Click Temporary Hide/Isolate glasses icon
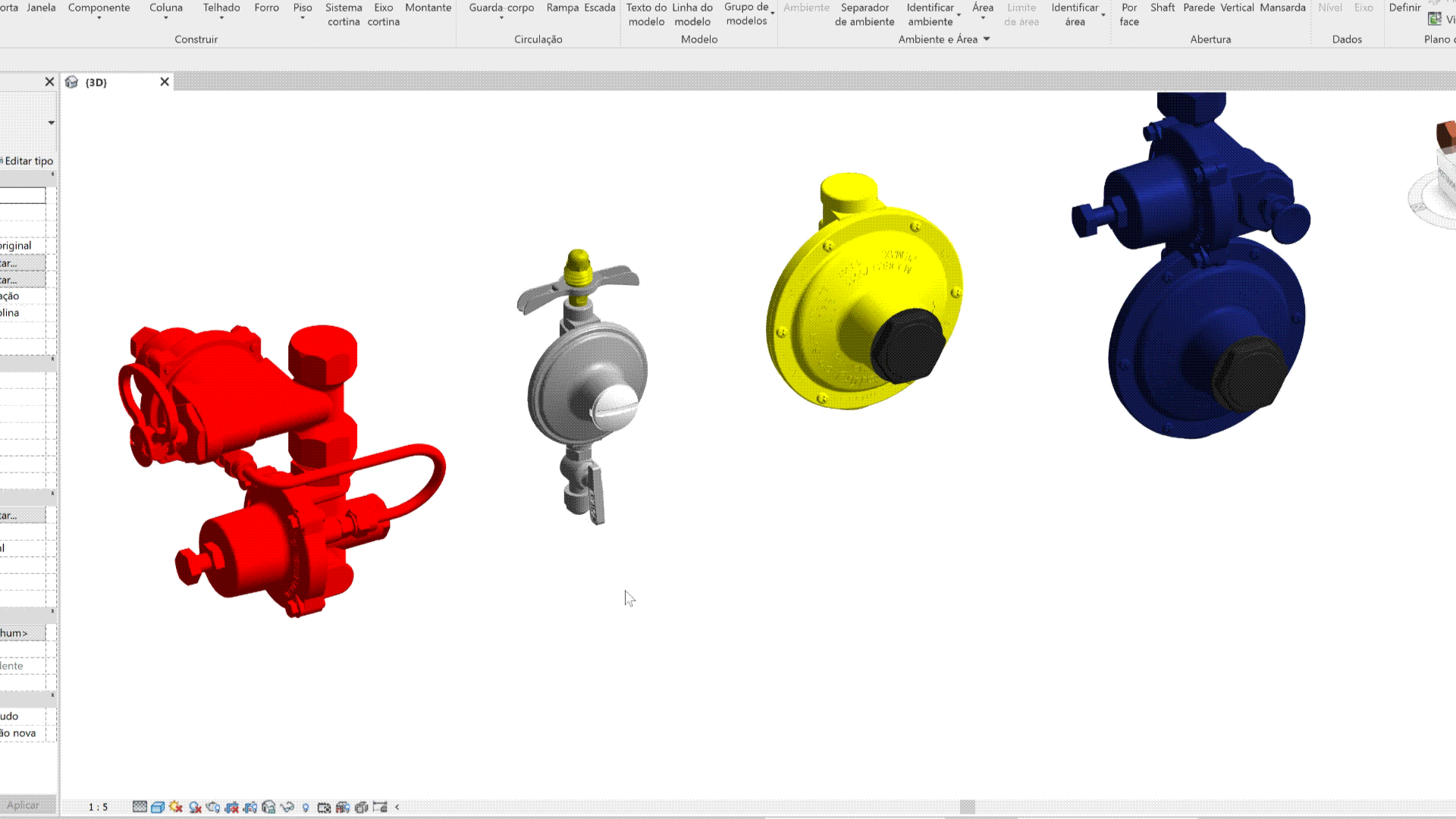The width and height of the screenshot is (1456, 819). tap(287, 808)
